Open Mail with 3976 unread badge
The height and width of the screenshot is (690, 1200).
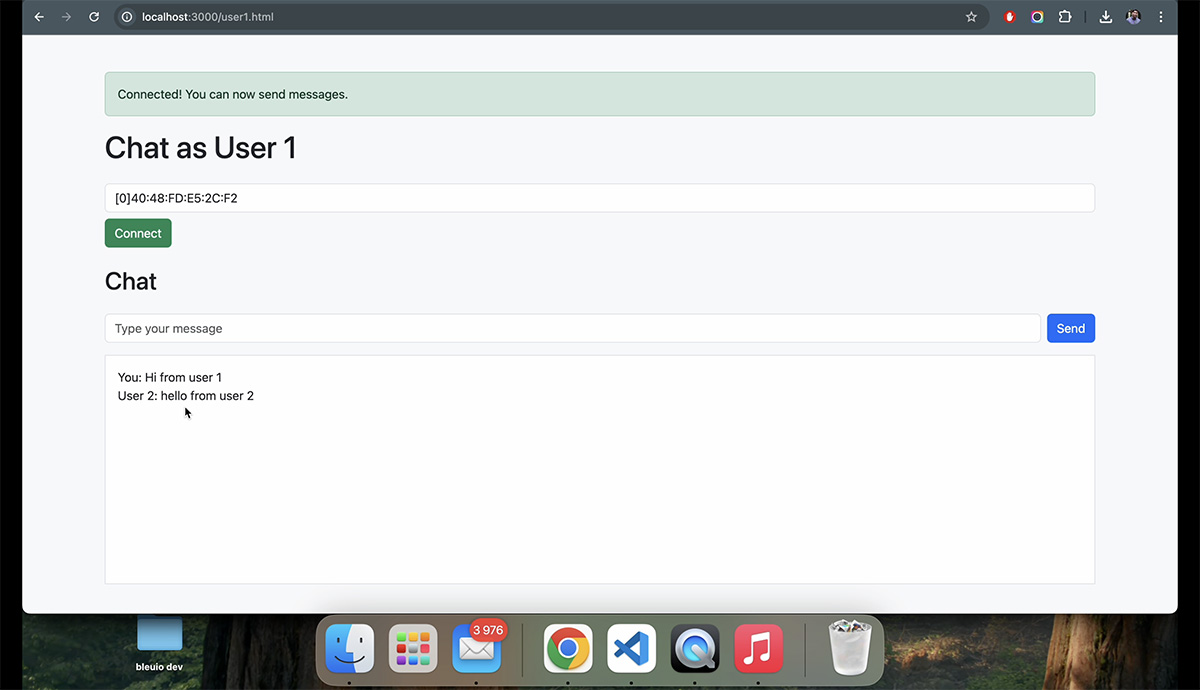click(x=477, y=649)
